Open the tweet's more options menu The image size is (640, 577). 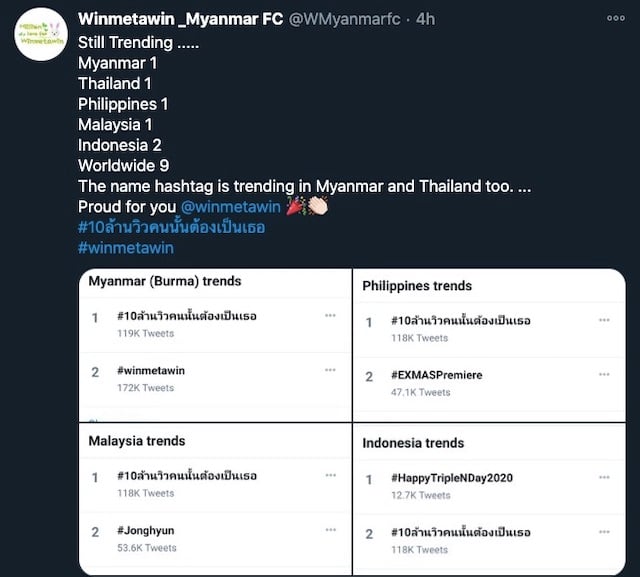[616, 18]
